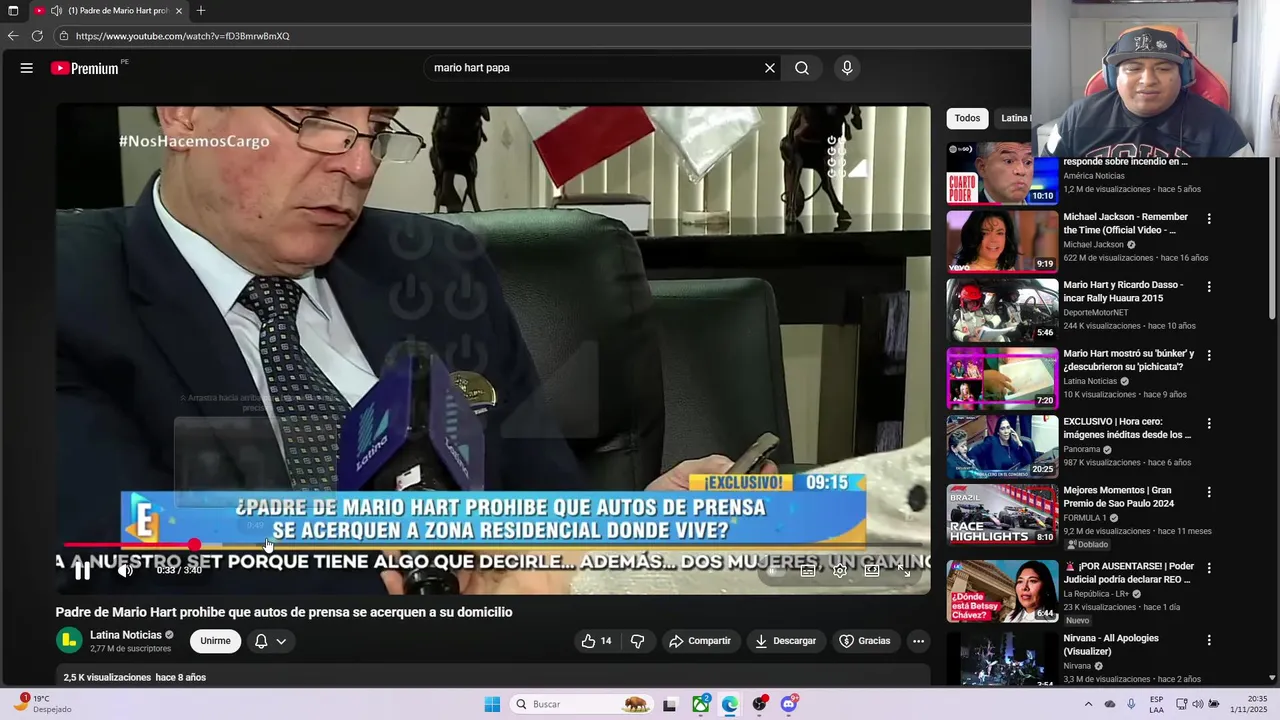Viewport: 1280px width, 720px height.
Task: Open options for Nirvana video
Action: point(1209,640)
